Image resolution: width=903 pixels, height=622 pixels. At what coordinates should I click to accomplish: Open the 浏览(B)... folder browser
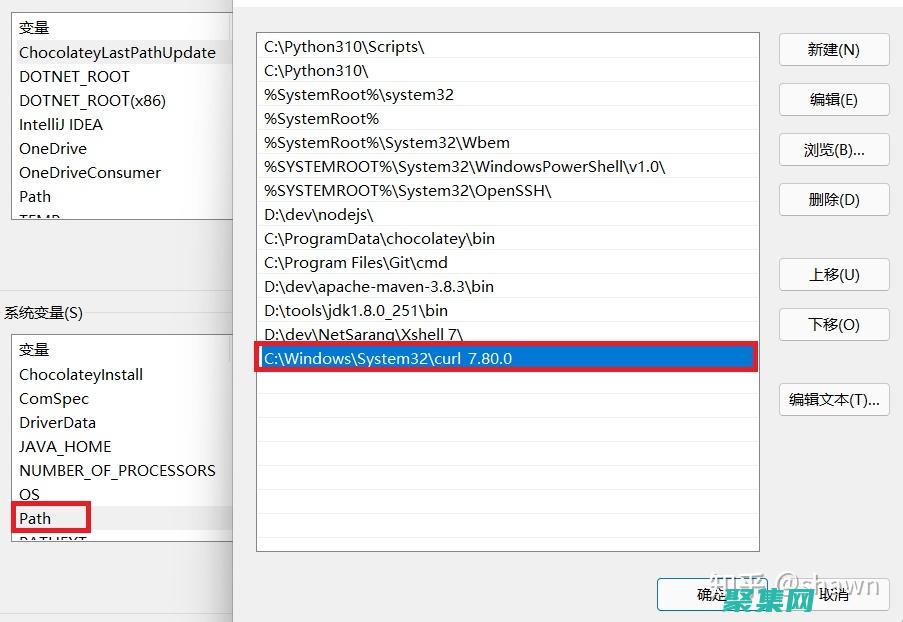point(833,150)
